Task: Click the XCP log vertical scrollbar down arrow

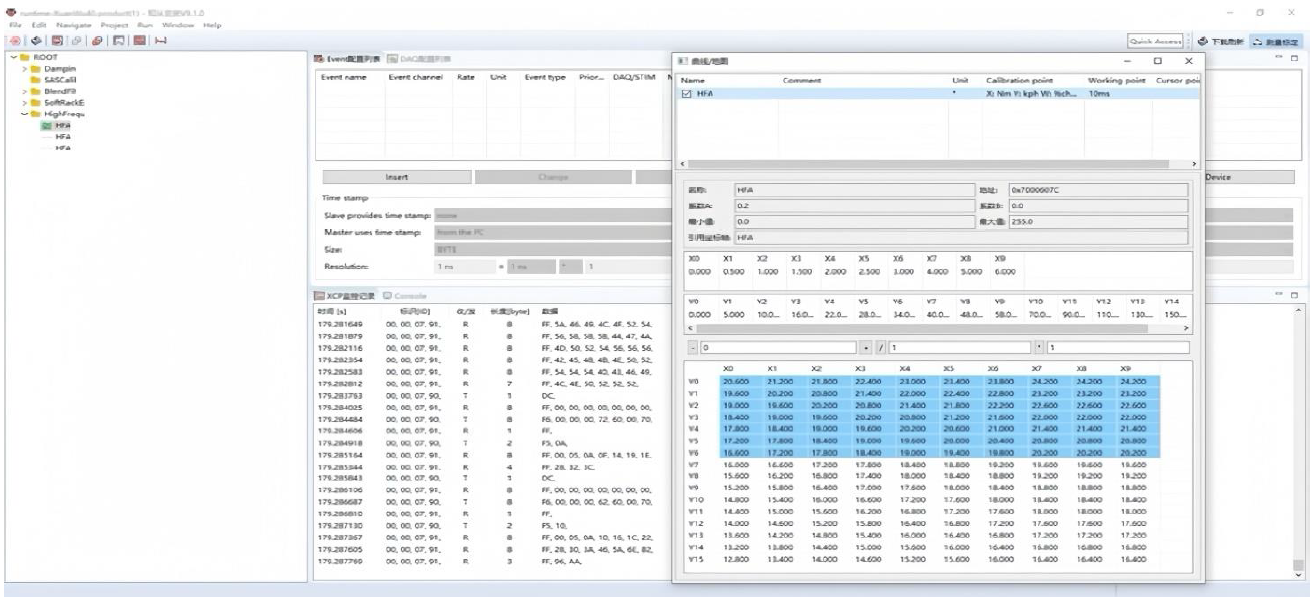Action: pos(1299,575)
